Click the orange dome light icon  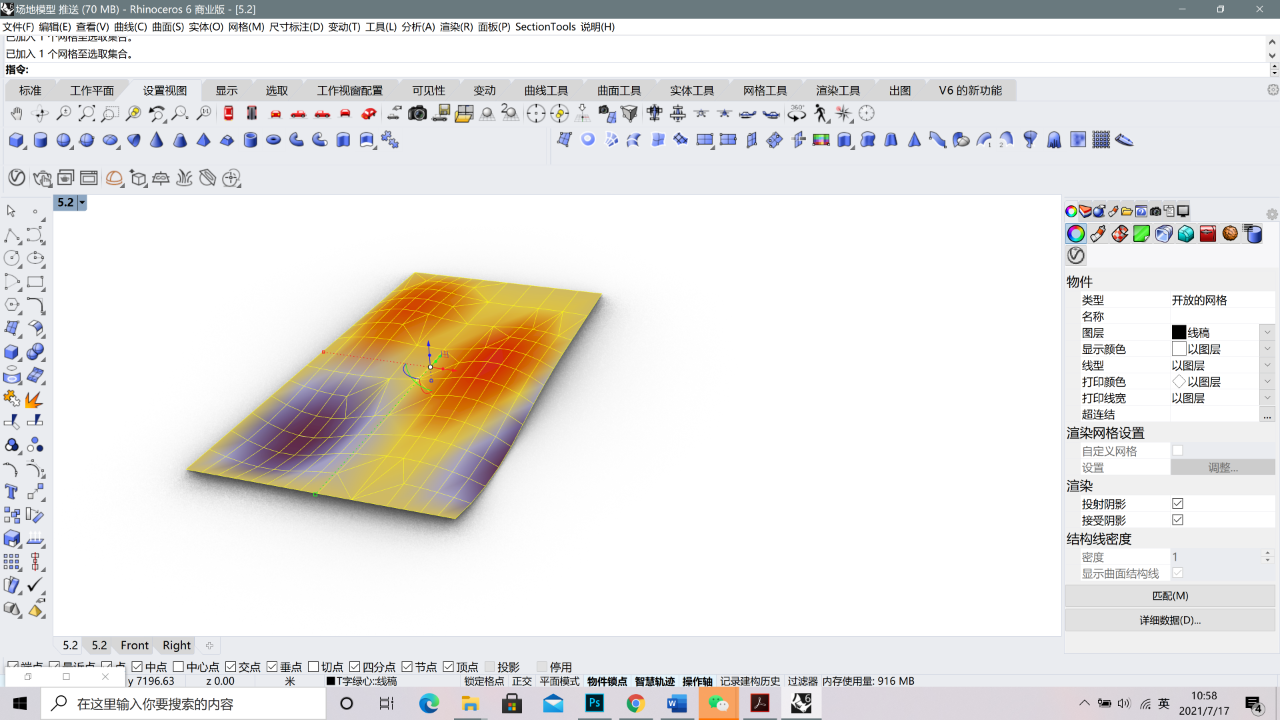(115, 178)
